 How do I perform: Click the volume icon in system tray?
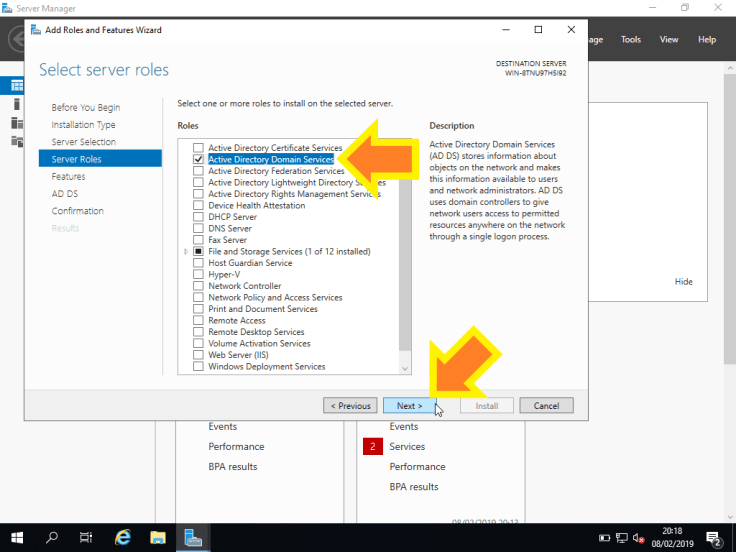pyautogui.click(x=638, y=538)
